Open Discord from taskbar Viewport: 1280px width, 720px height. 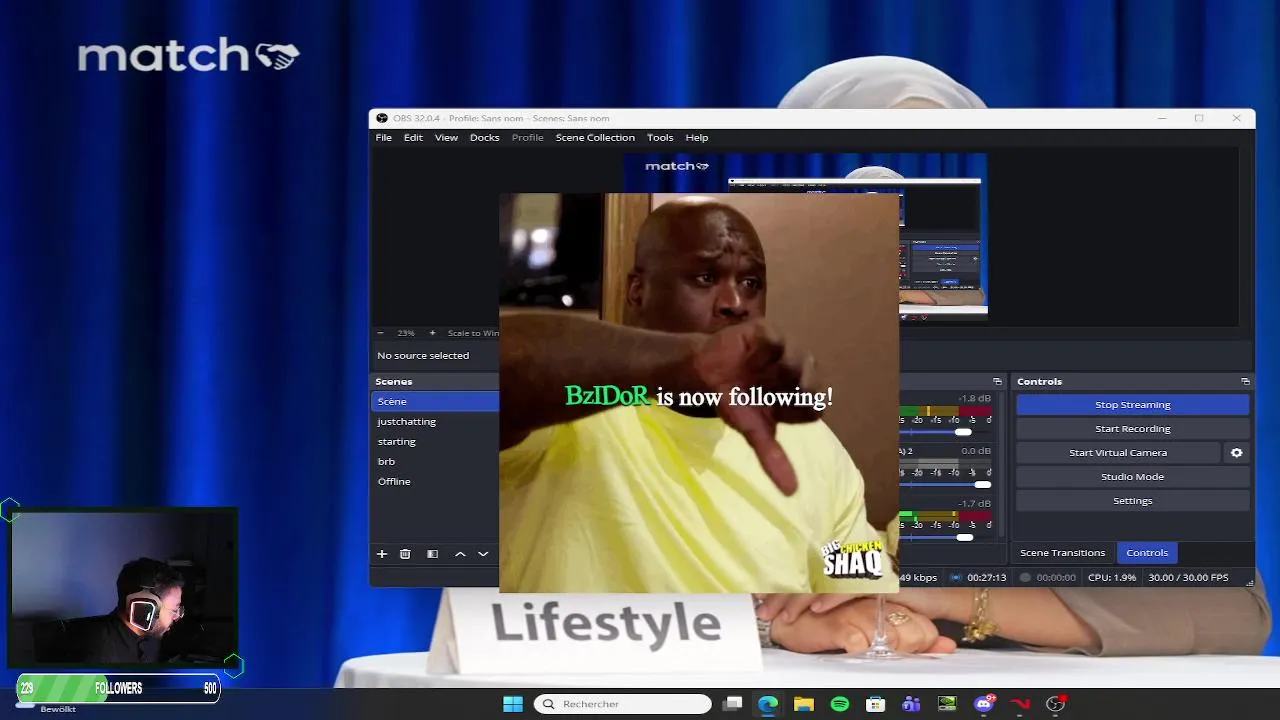coord(984,704)
